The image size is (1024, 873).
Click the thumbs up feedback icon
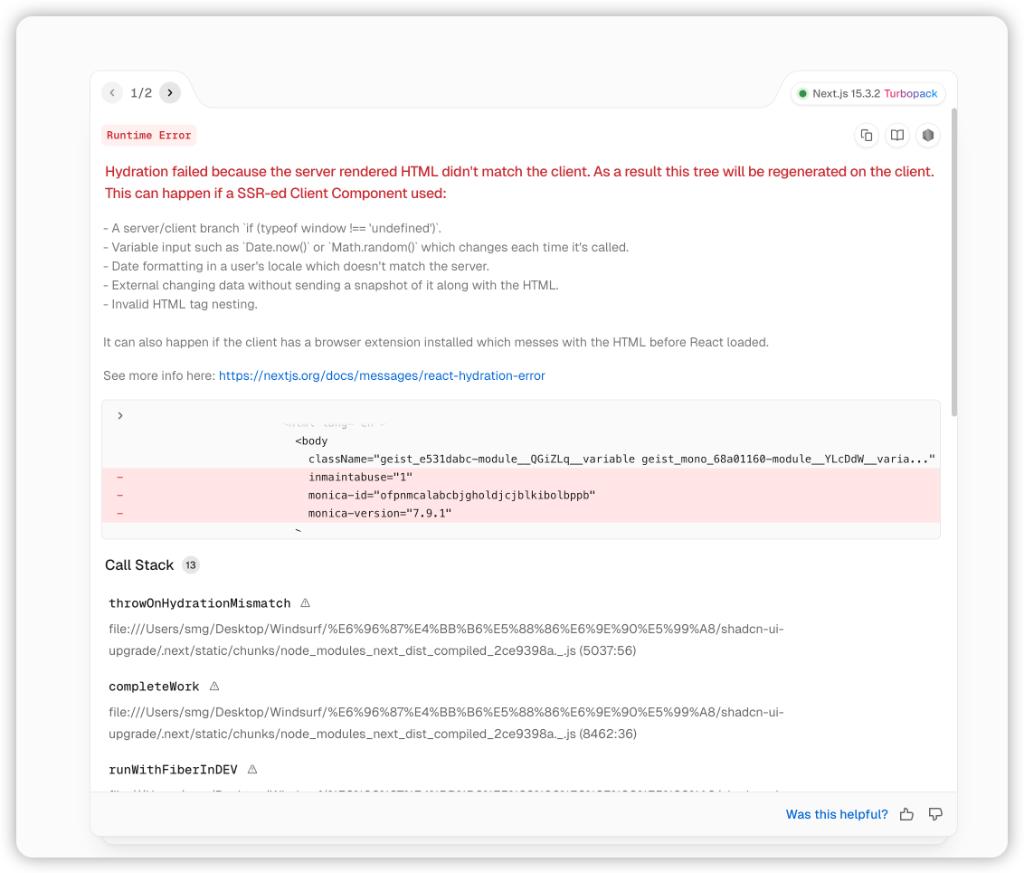[906, 814]
